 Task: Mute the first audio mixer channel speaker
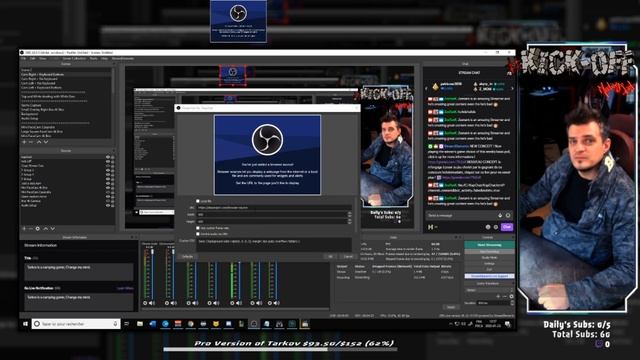(x=152, y=303)
